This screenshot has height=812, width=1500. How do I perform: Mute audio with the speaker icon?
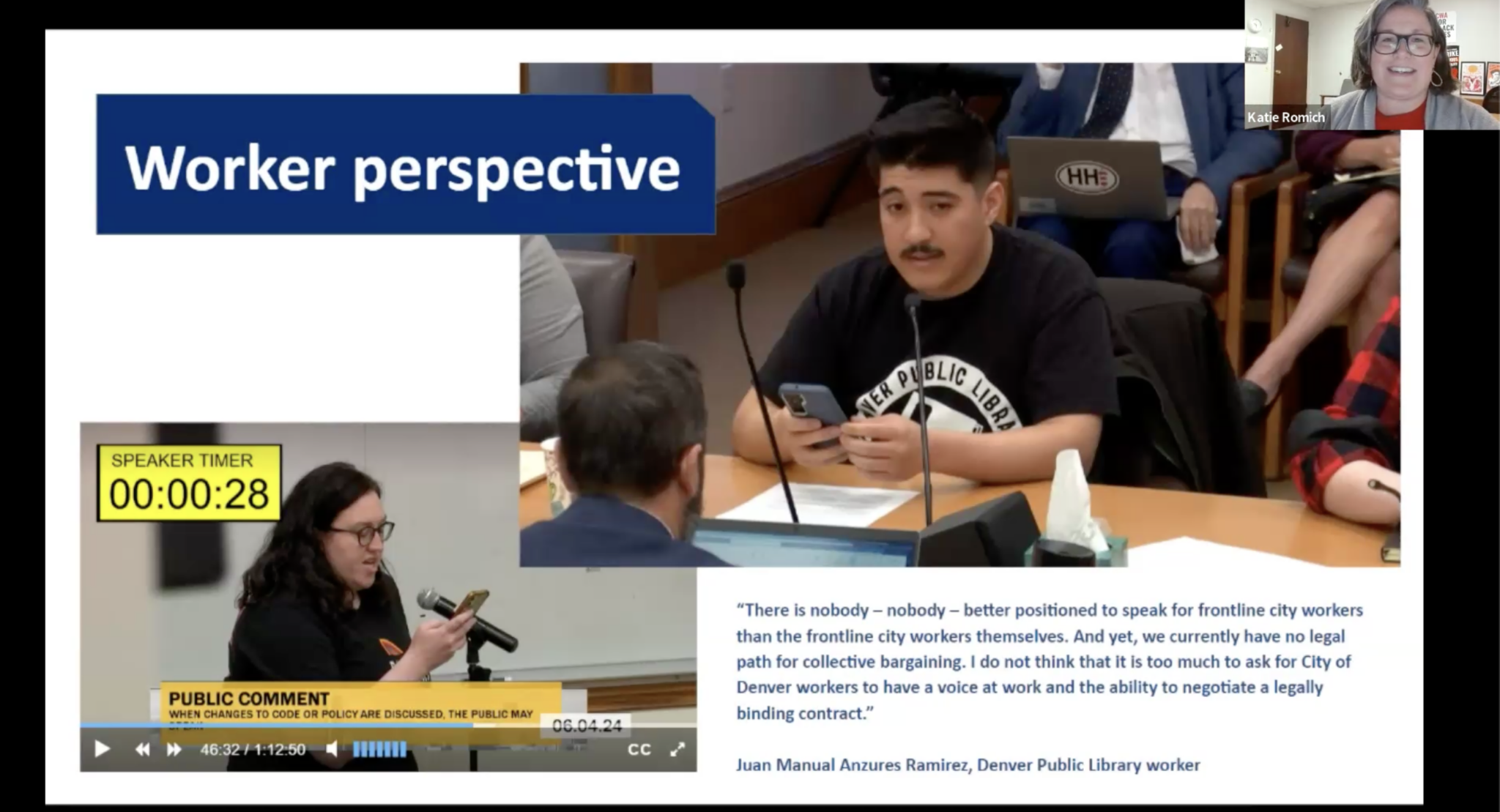[333, 749]
